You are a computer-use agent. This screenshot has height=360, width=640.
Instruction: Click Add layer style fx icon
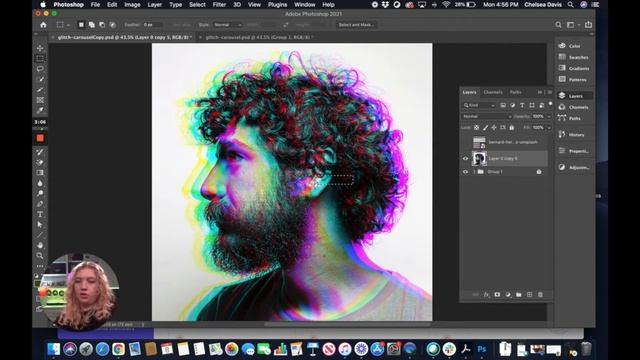tap(486, 294)
